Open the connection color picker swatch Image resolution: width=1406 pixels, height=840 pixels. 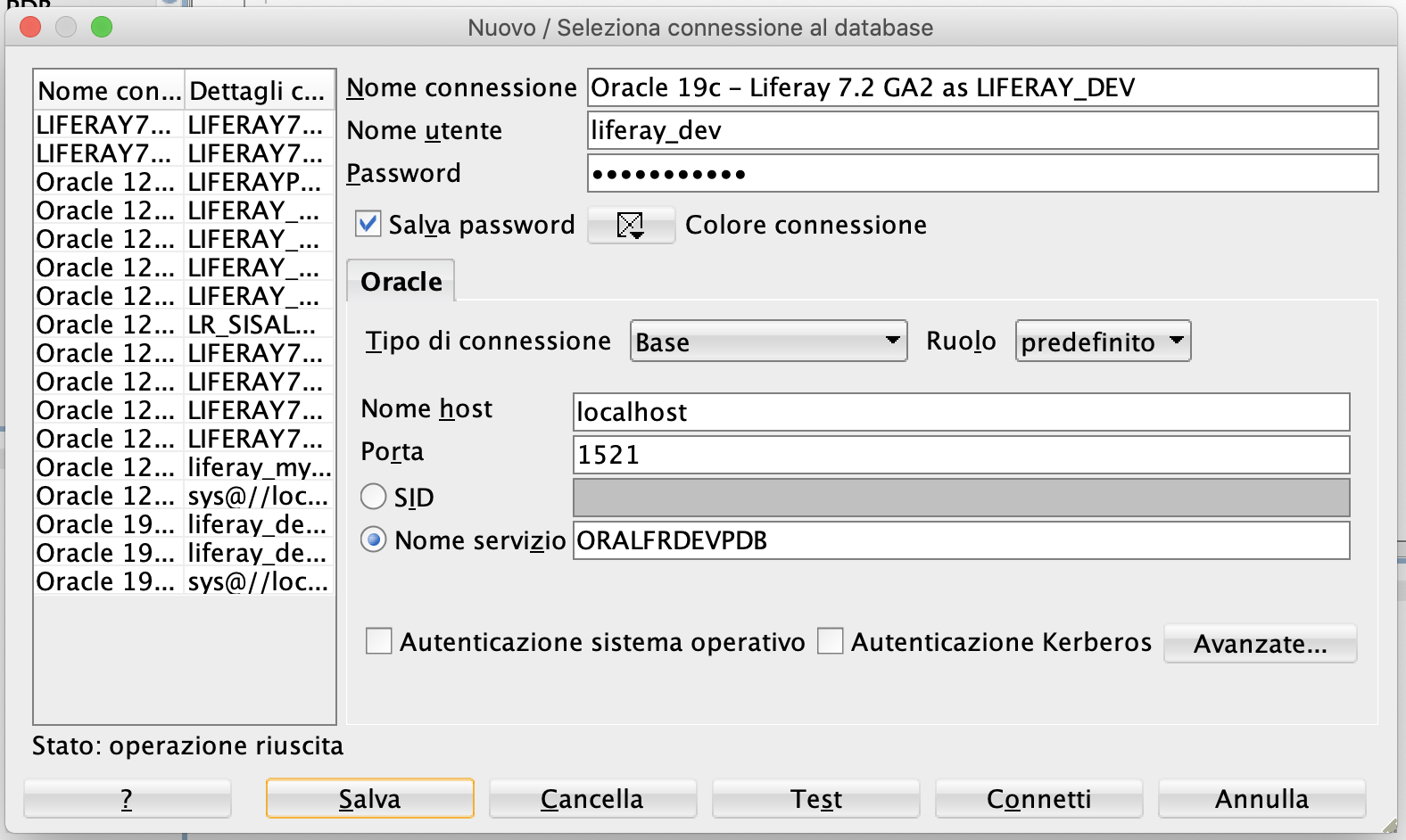point(631,225)
